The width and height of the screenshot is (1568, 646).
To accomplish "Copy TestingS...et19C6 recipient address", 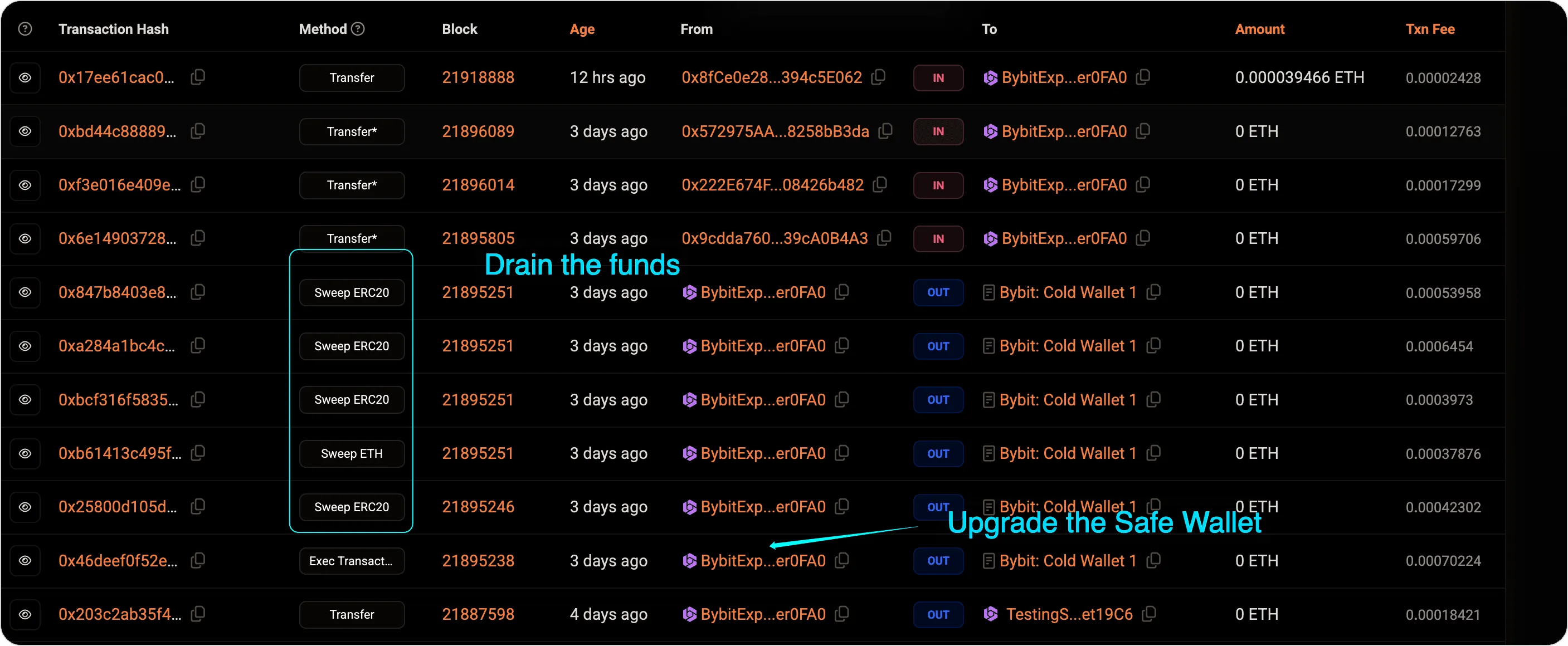I will point(1149,614).
